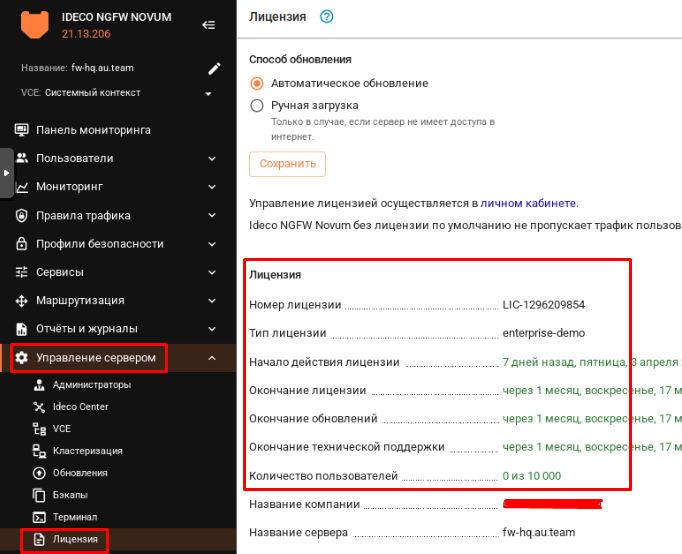Click the Ideco orange logo icon
682x554 pixels.
[35, 25]
